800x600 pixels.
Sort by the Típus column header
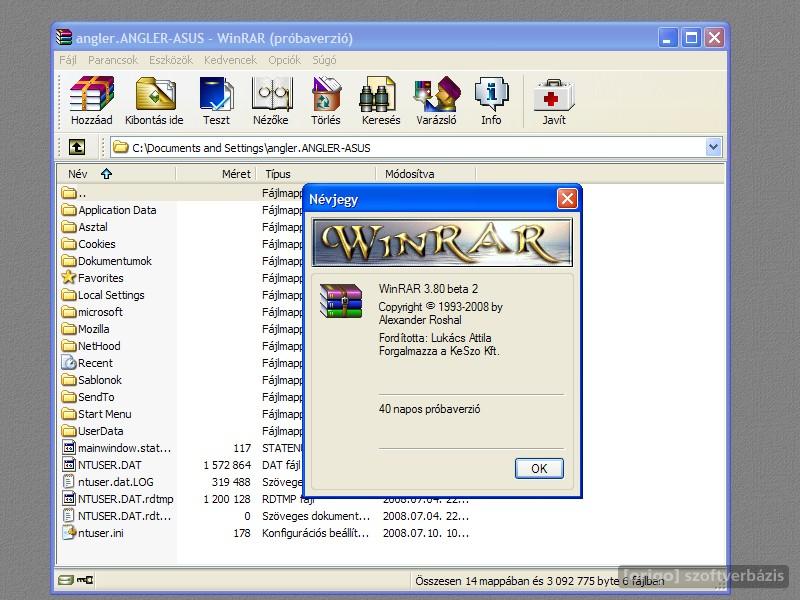pos(317,174)
